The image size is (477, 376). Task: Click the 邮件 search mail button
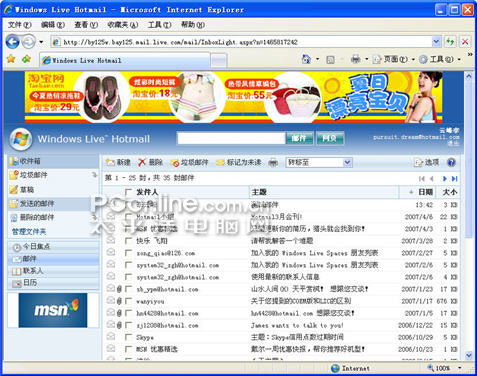pyautogui.click(x=299, y=138)
